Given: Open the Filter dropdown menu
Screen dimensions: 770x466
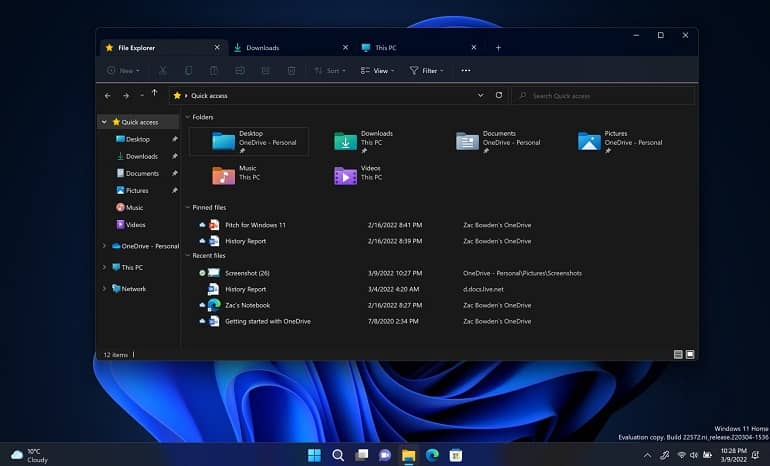Looking at the screenshot, I should pyautogui.click(x=426, y=71).
